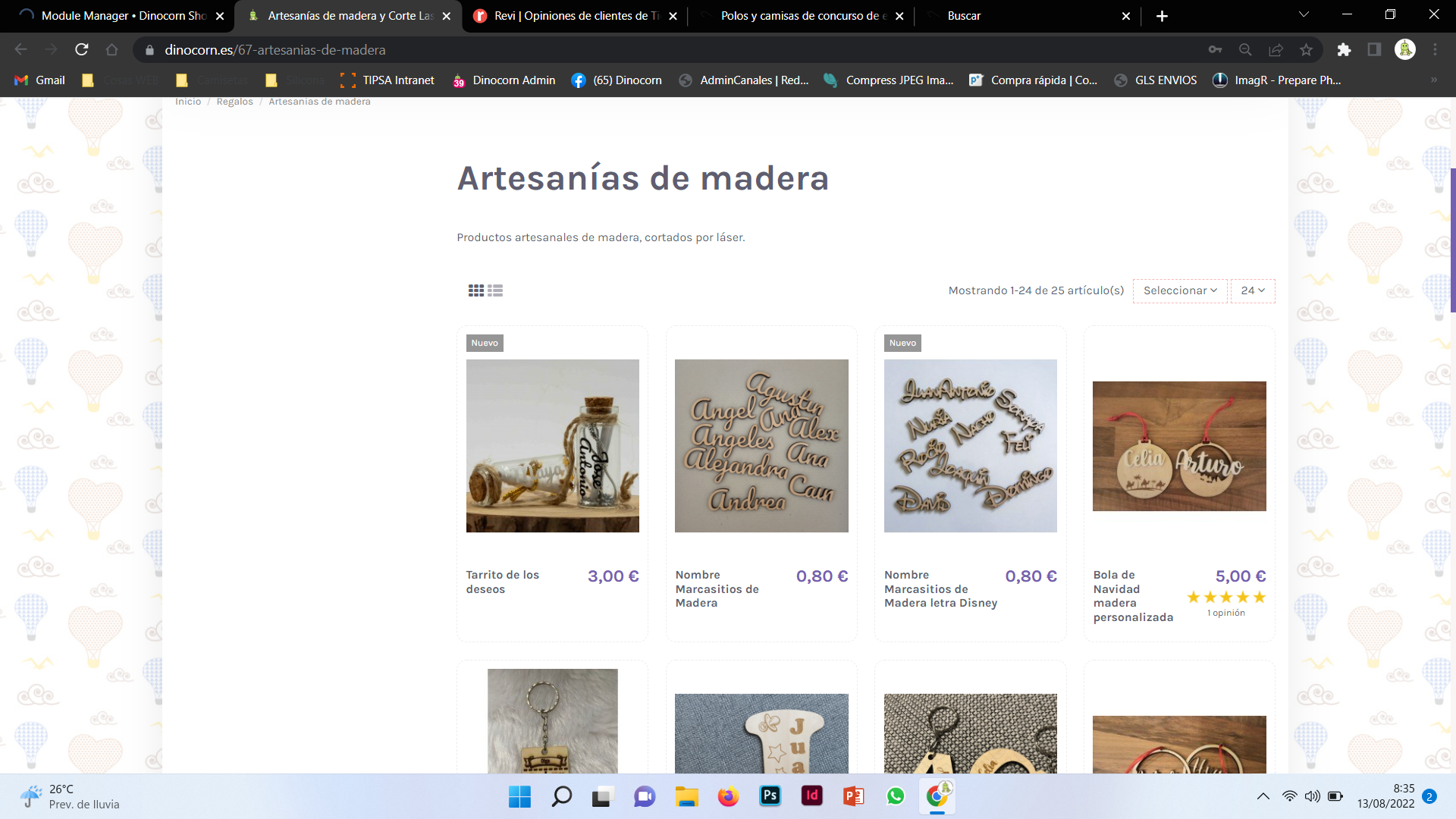Open WhatsApp from the taskbar

(x=896, y=795)
